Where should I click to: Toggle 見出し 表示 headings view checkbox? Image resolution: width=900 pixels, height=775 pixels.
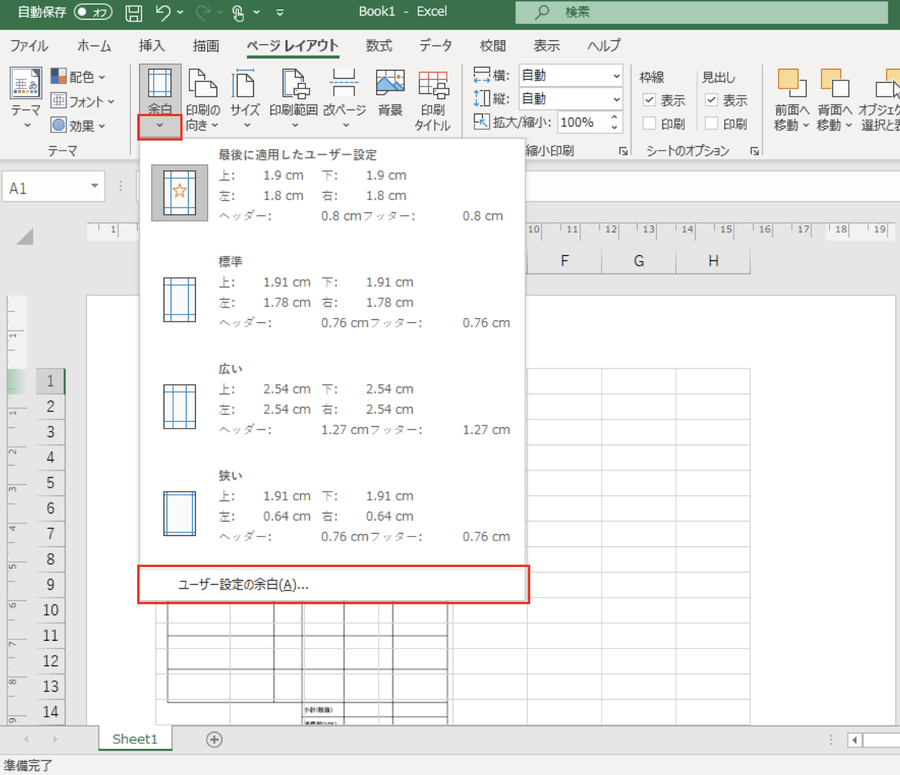pos(711,100)
